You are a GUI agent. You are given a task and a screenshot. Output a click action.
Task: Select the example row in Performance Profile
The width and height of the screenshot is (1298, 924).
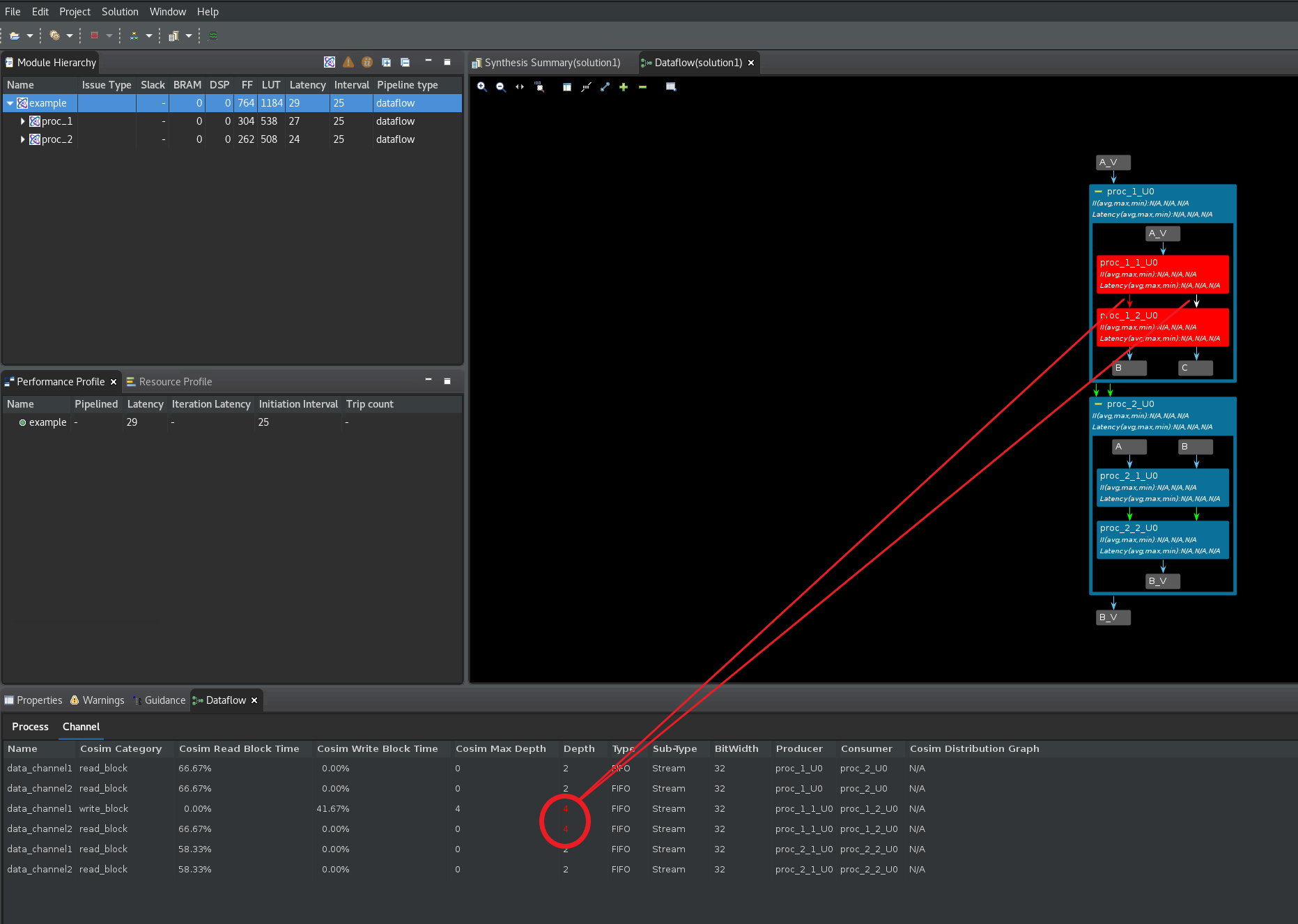tap(232, 422)
